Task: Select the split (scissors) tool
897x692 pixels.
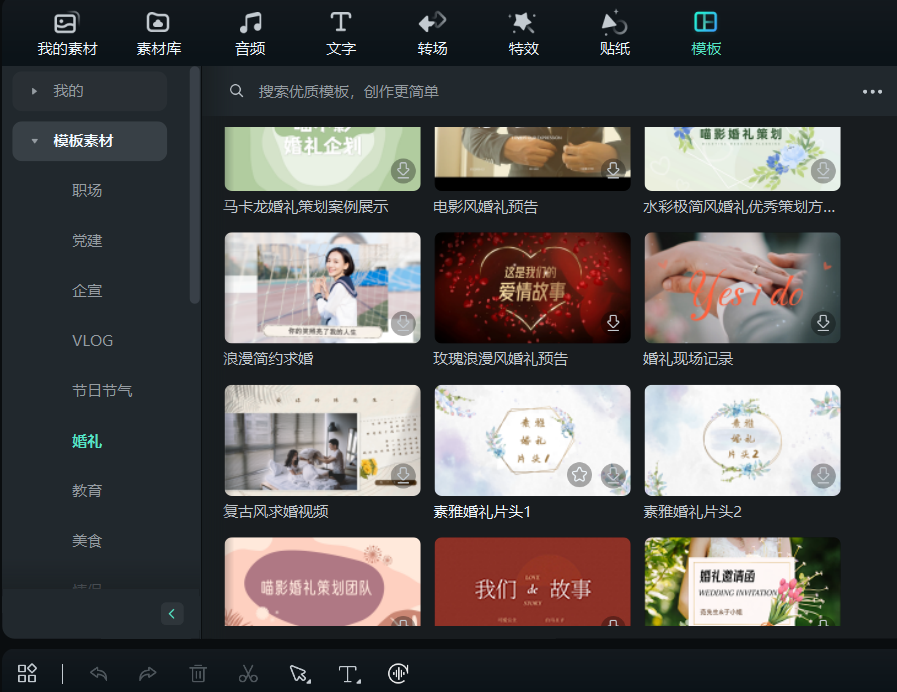Action: [248, 673]
